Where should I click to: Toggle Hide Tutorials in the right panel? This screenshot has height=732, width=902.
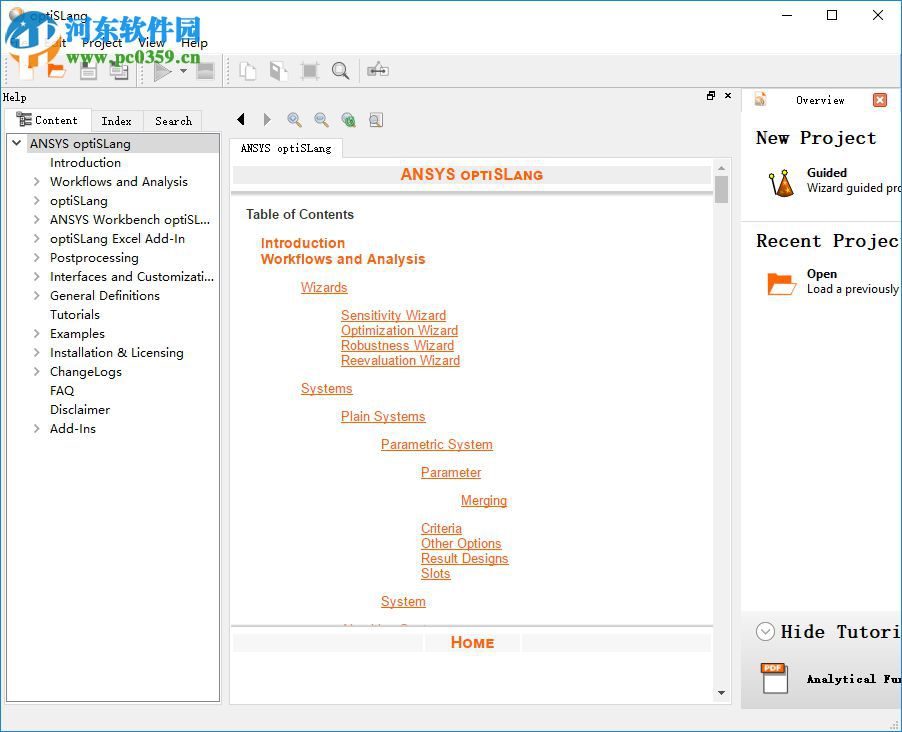[x=765, y=631]
